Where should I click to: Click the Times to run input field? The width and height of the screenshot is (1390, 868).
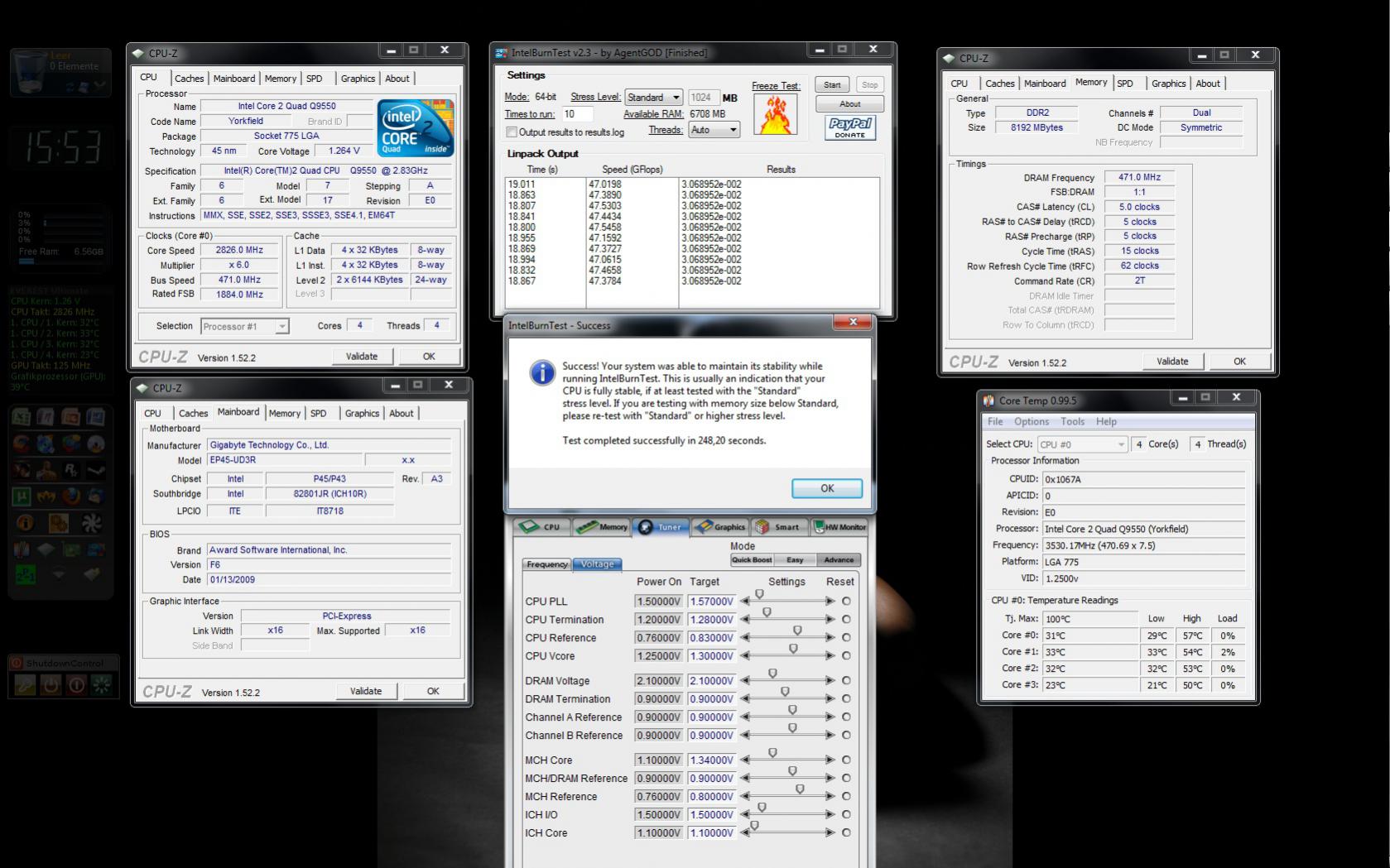(x=578, y=114)
